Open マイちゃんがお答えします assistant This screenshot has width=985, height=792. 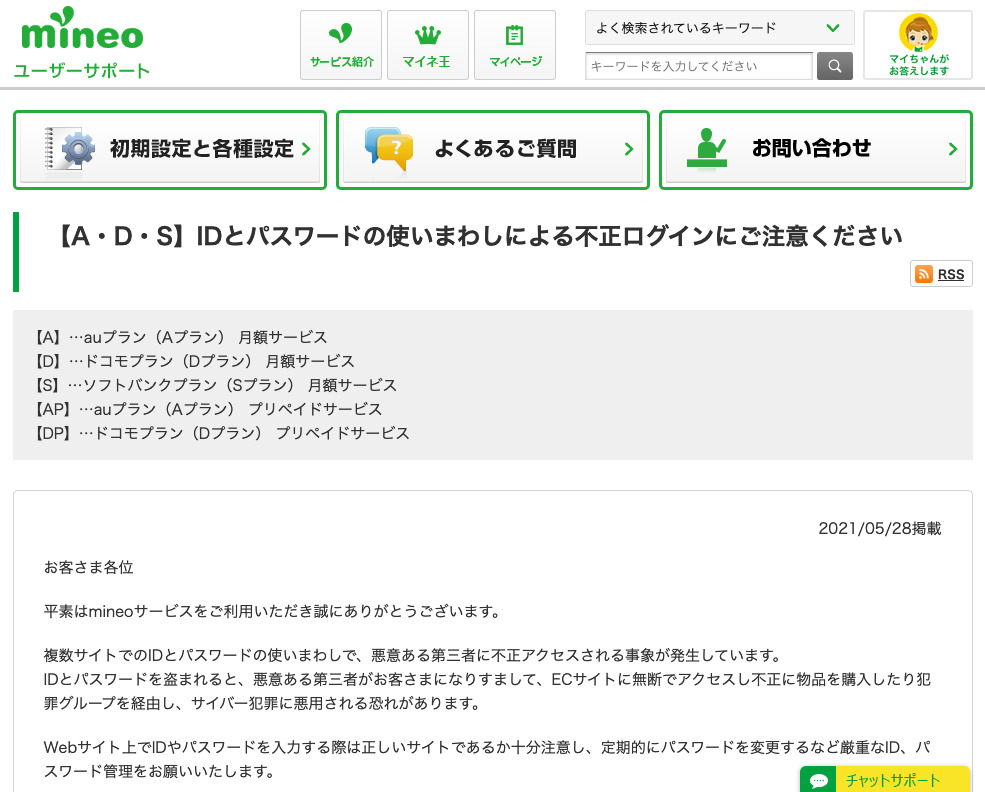click(x=918, y=45)
